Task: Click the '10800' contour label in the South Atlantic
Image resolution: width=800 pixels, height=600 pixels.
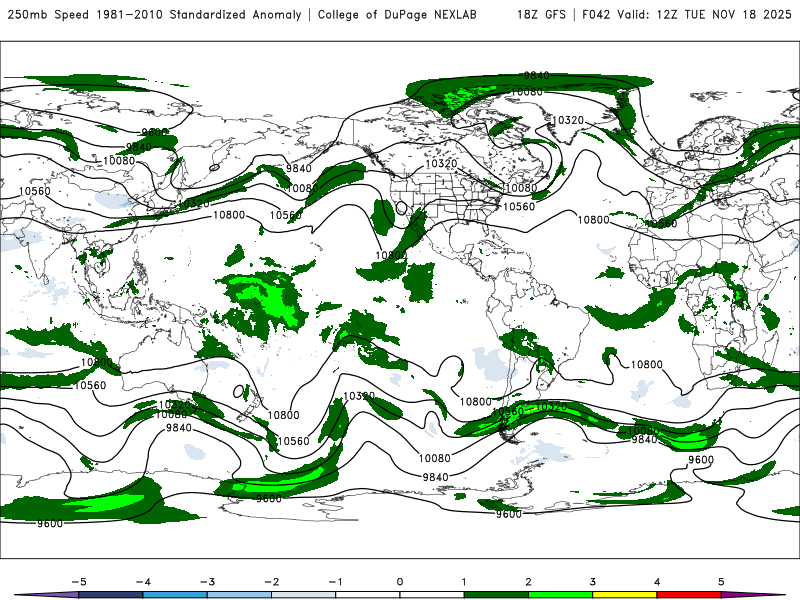Action: [x=646, y=365]
